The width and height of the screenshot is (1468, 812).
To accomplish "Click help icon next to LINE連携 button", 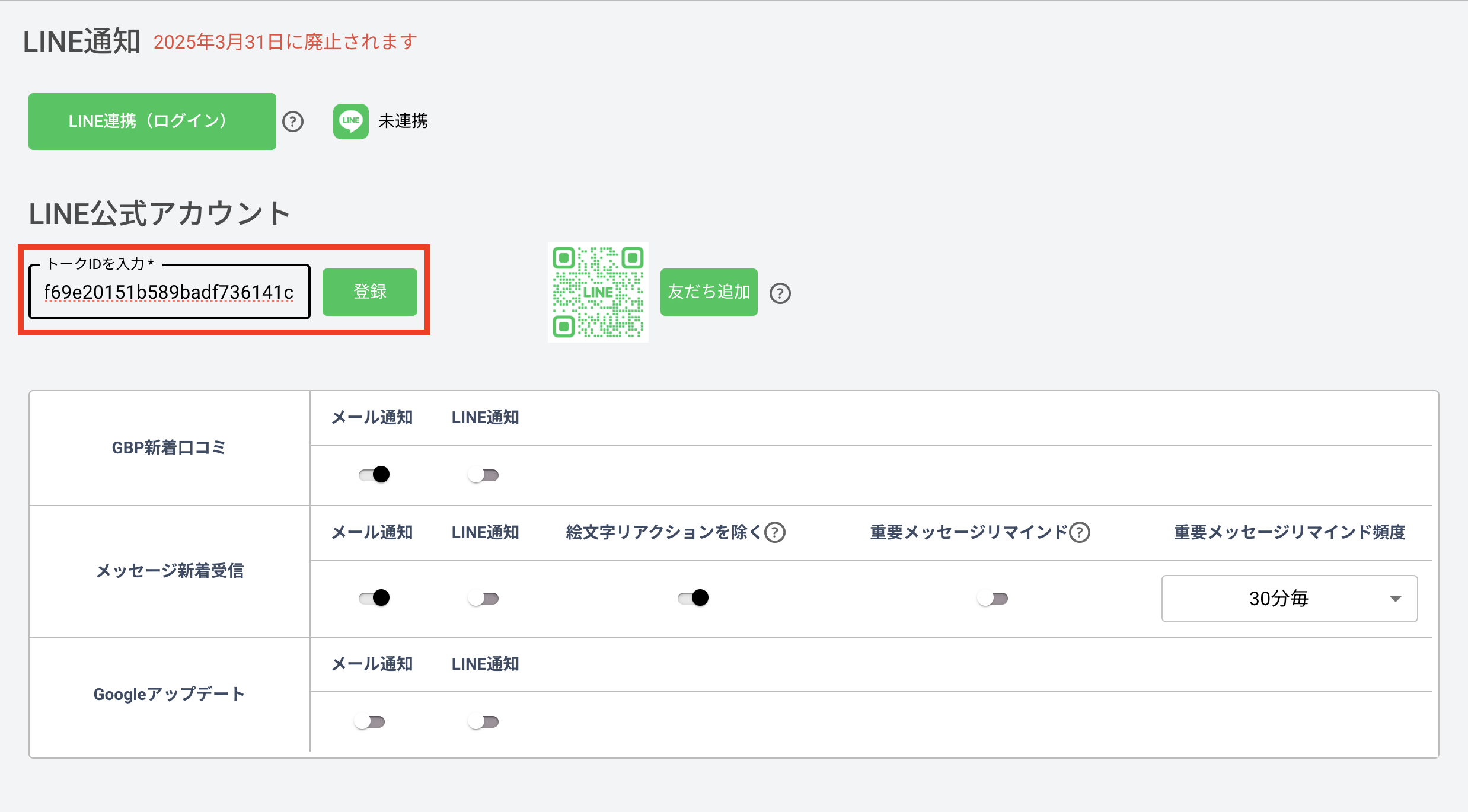I will [x=293, y=122].
